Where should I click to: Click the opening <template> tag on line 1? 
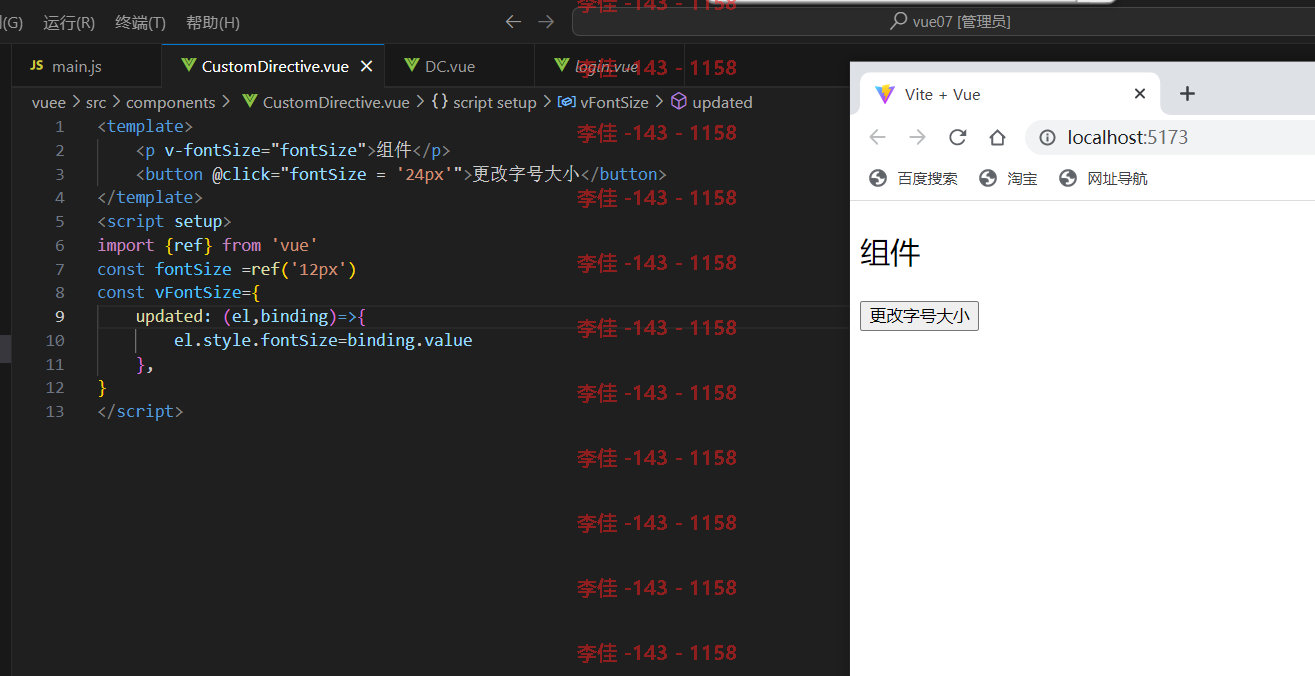[145, 127]
